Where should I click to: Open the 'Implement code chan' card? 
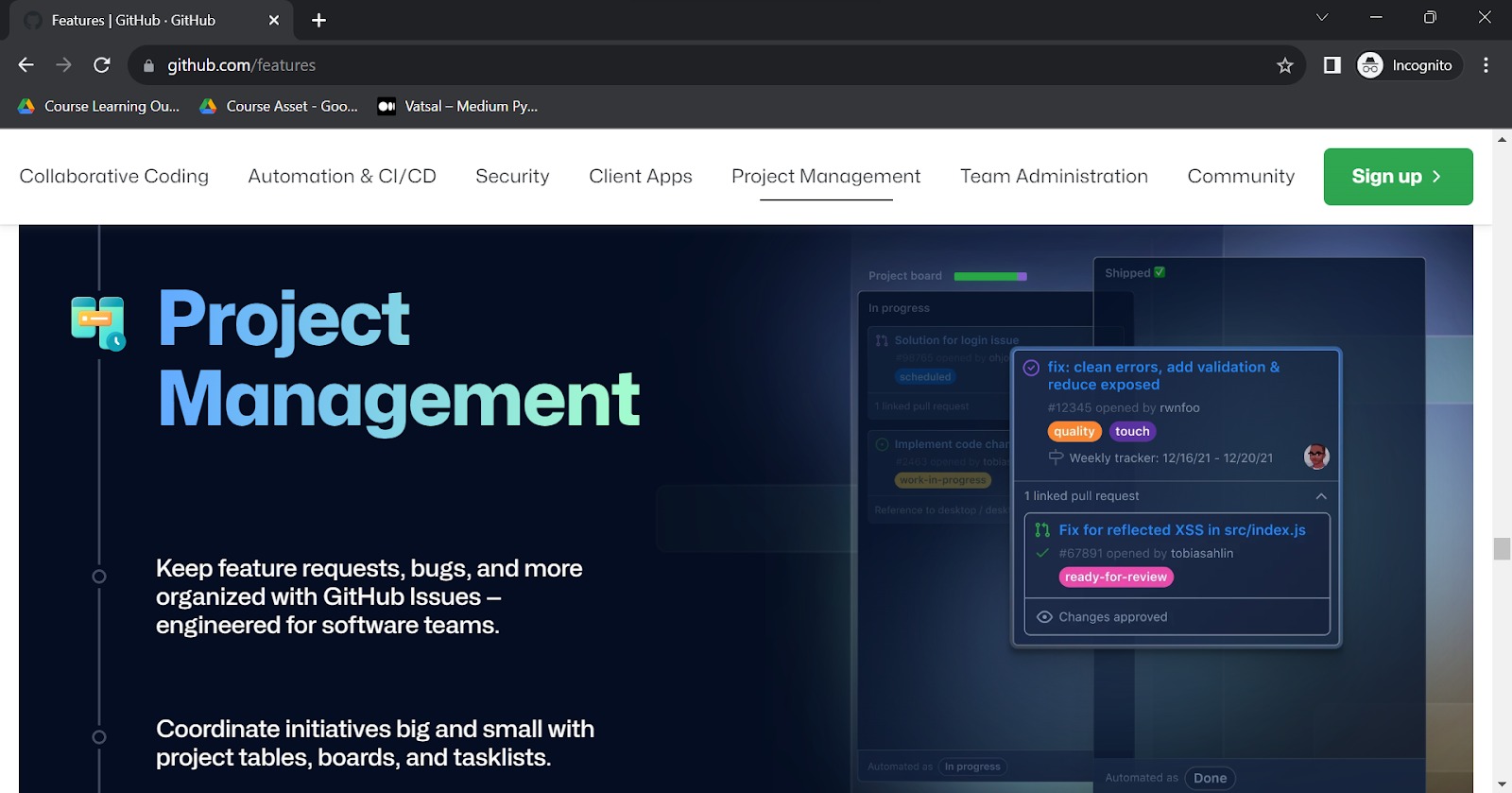click(x=952, y=444)
